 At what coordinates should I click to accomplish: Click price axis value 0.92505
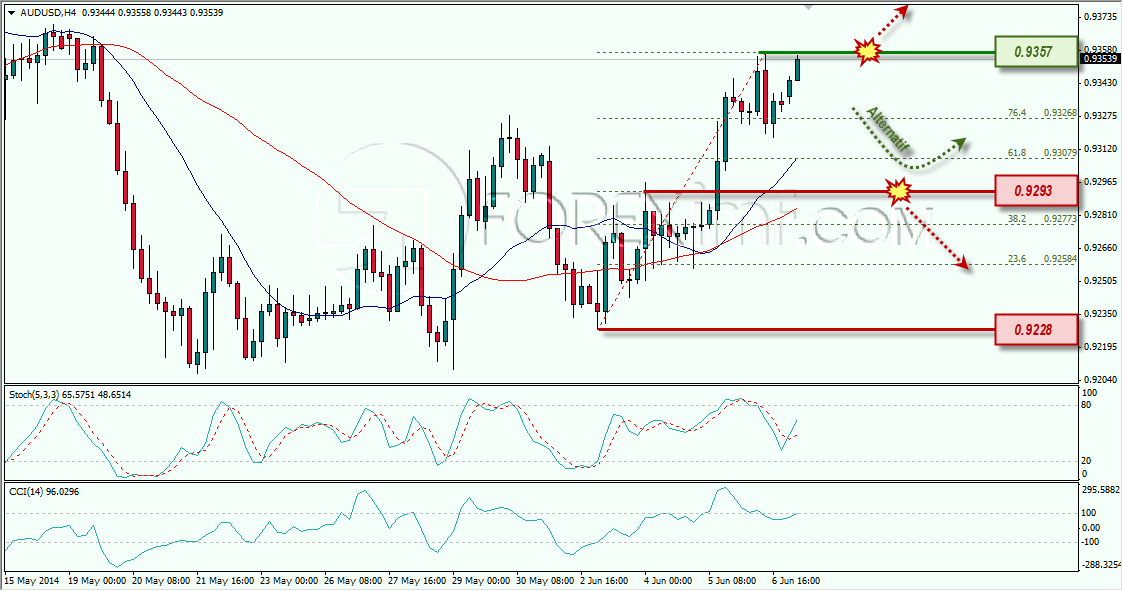click(x=1101, y=280)
